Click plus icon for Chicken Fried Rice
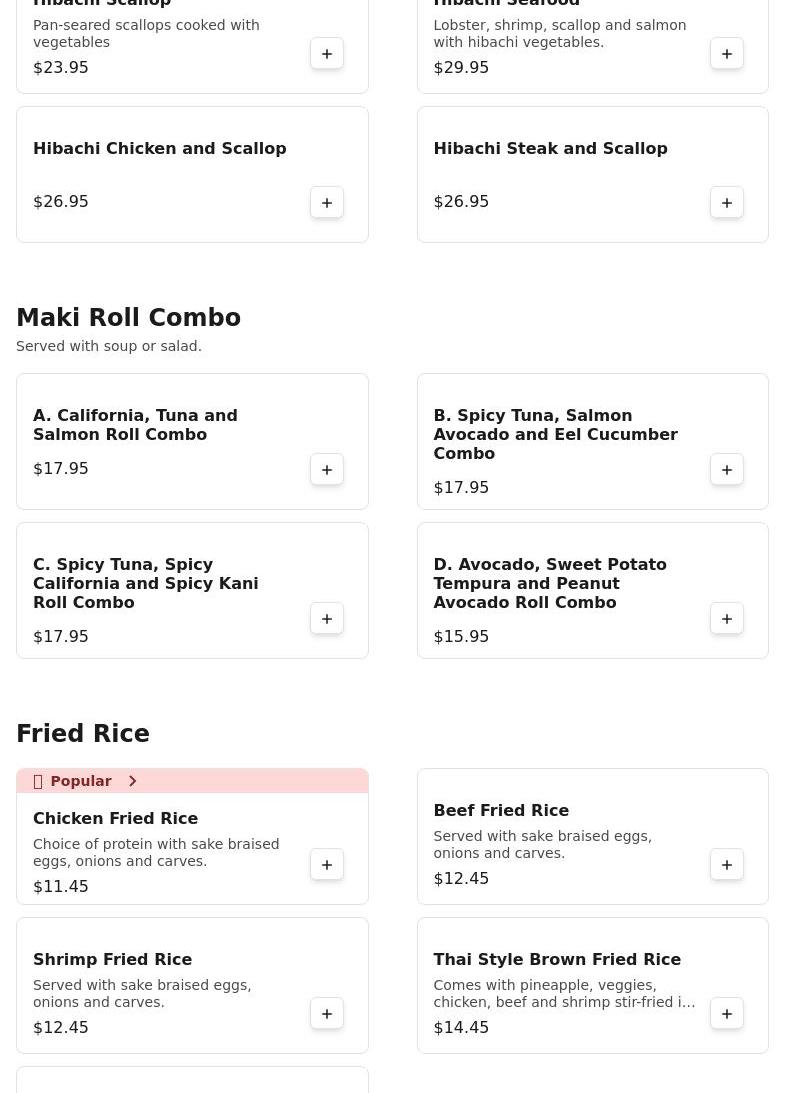 tap(327, 865)
